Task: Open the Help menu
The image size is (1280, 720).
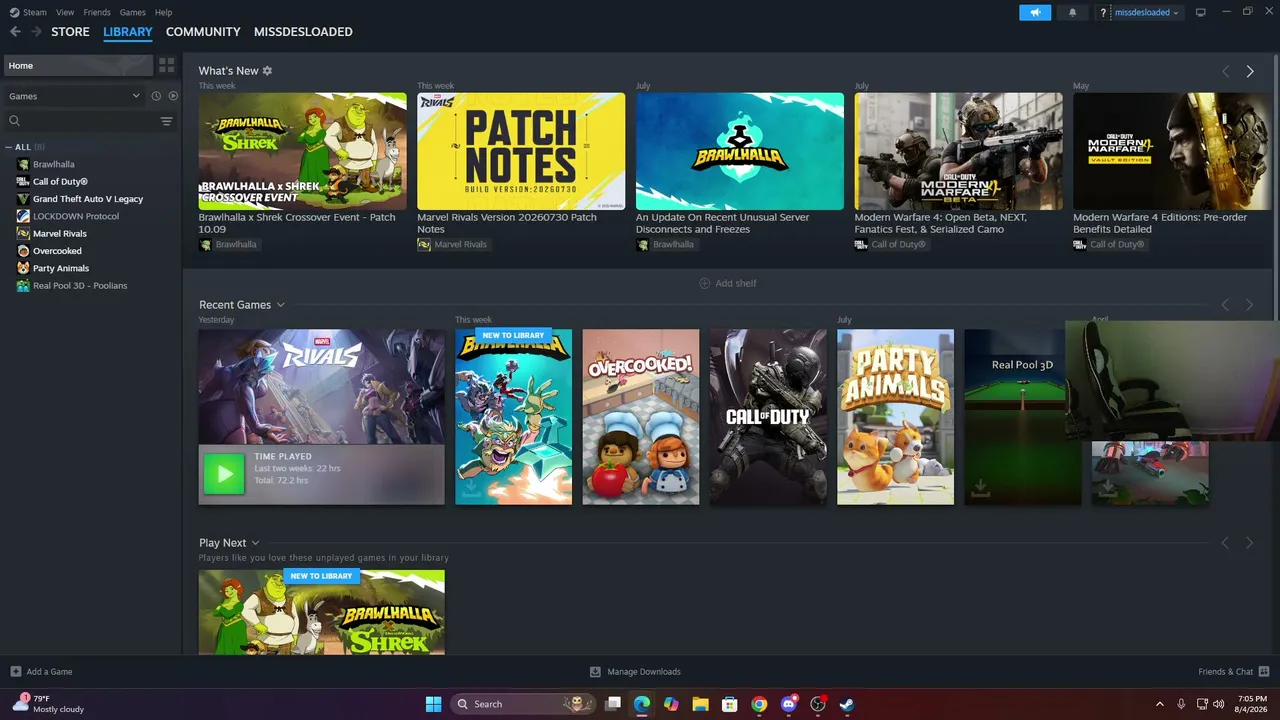Action: 164,12
